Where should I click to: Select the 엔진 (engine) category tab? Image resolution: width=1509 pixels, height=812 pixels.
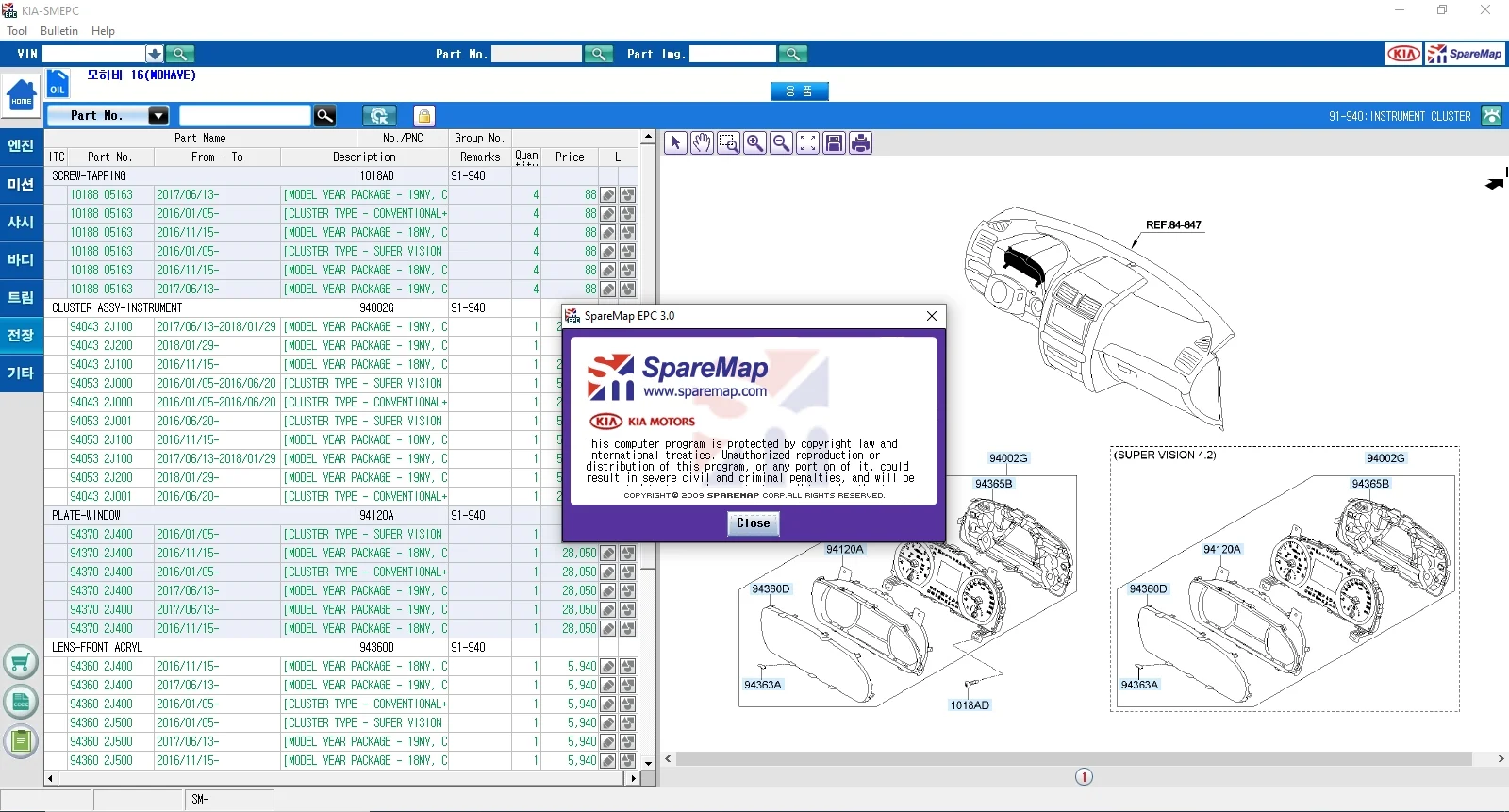point(21,146)
